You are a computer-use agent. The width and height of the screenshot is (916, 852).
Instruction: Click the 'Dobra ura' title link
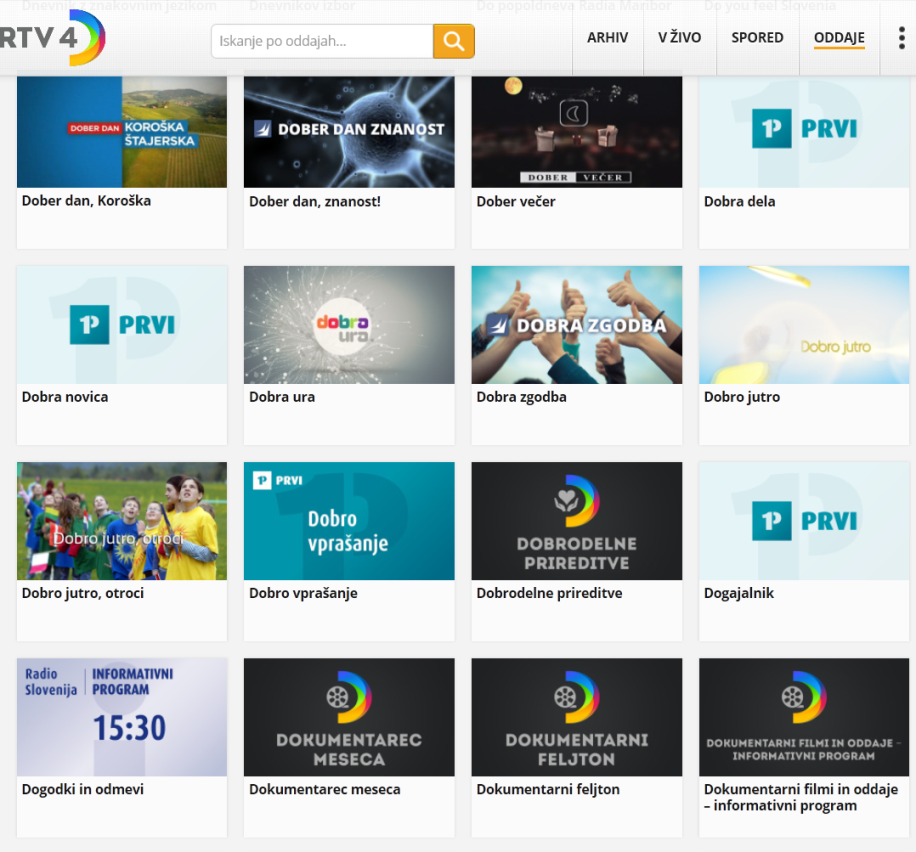click(x=282, y=397)
